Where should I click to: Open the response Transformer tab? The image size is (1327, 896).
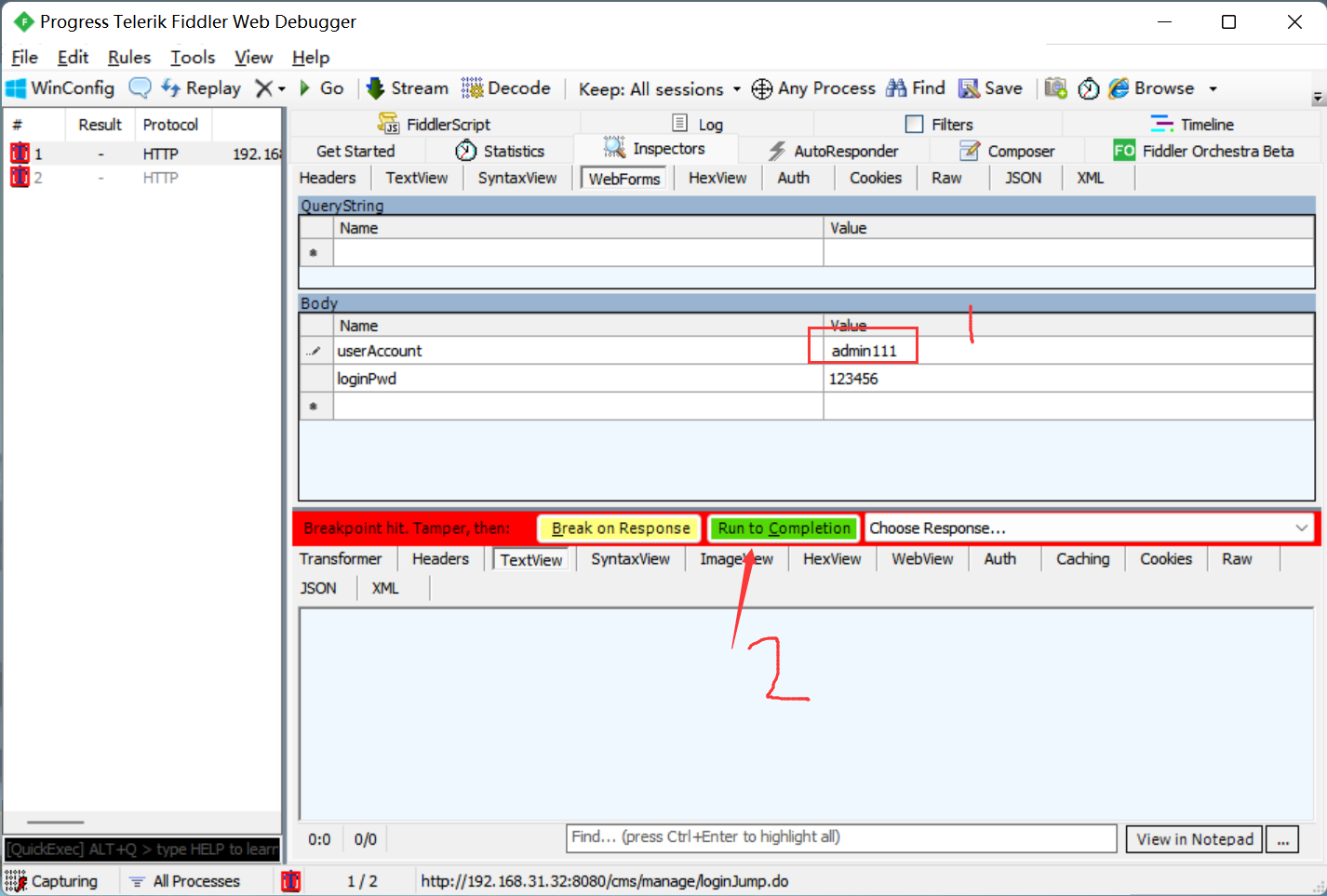coord(341,558)
